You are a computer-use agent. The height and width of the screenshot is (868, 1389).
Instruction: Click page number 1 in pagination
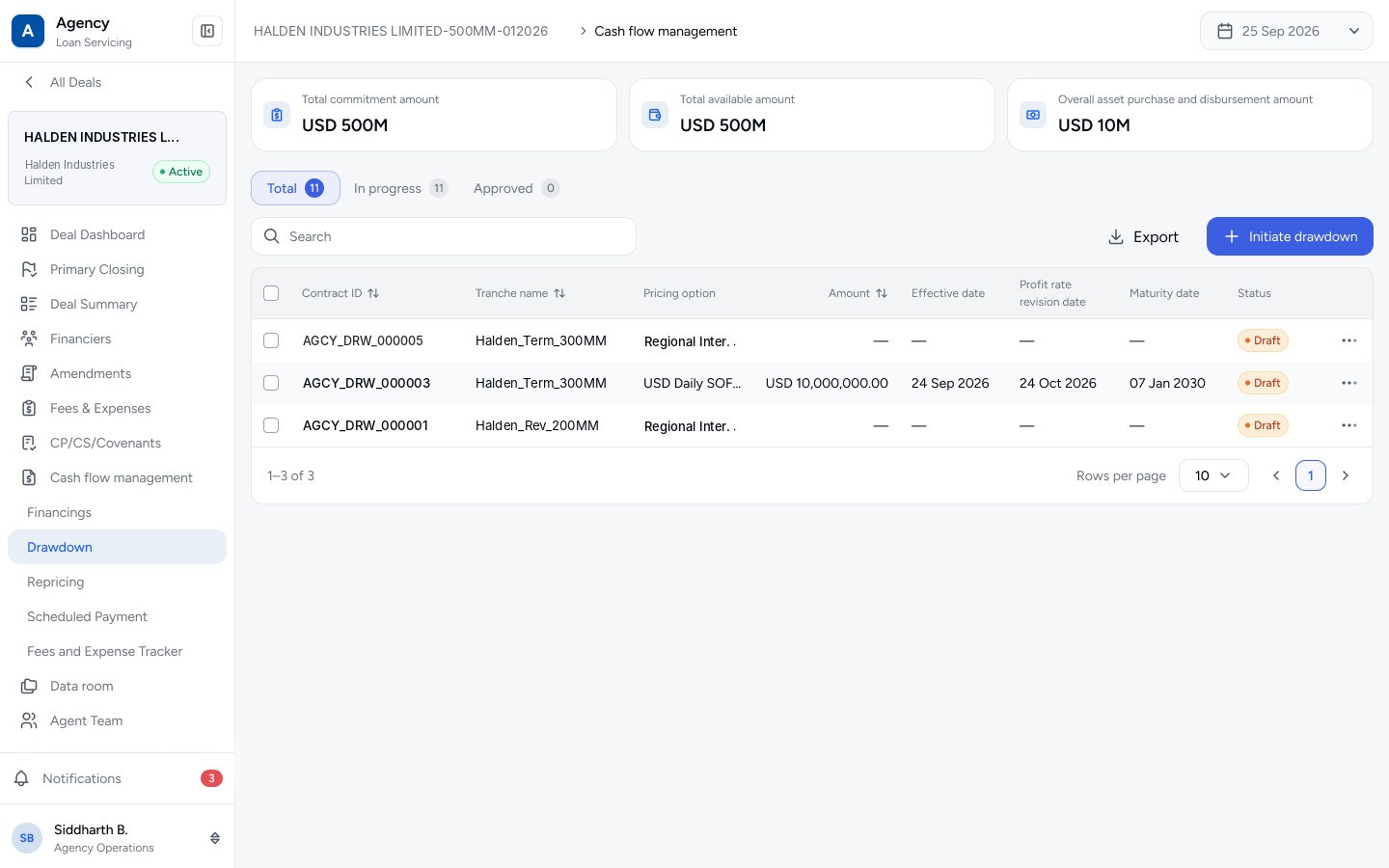tap(1311, 475)
